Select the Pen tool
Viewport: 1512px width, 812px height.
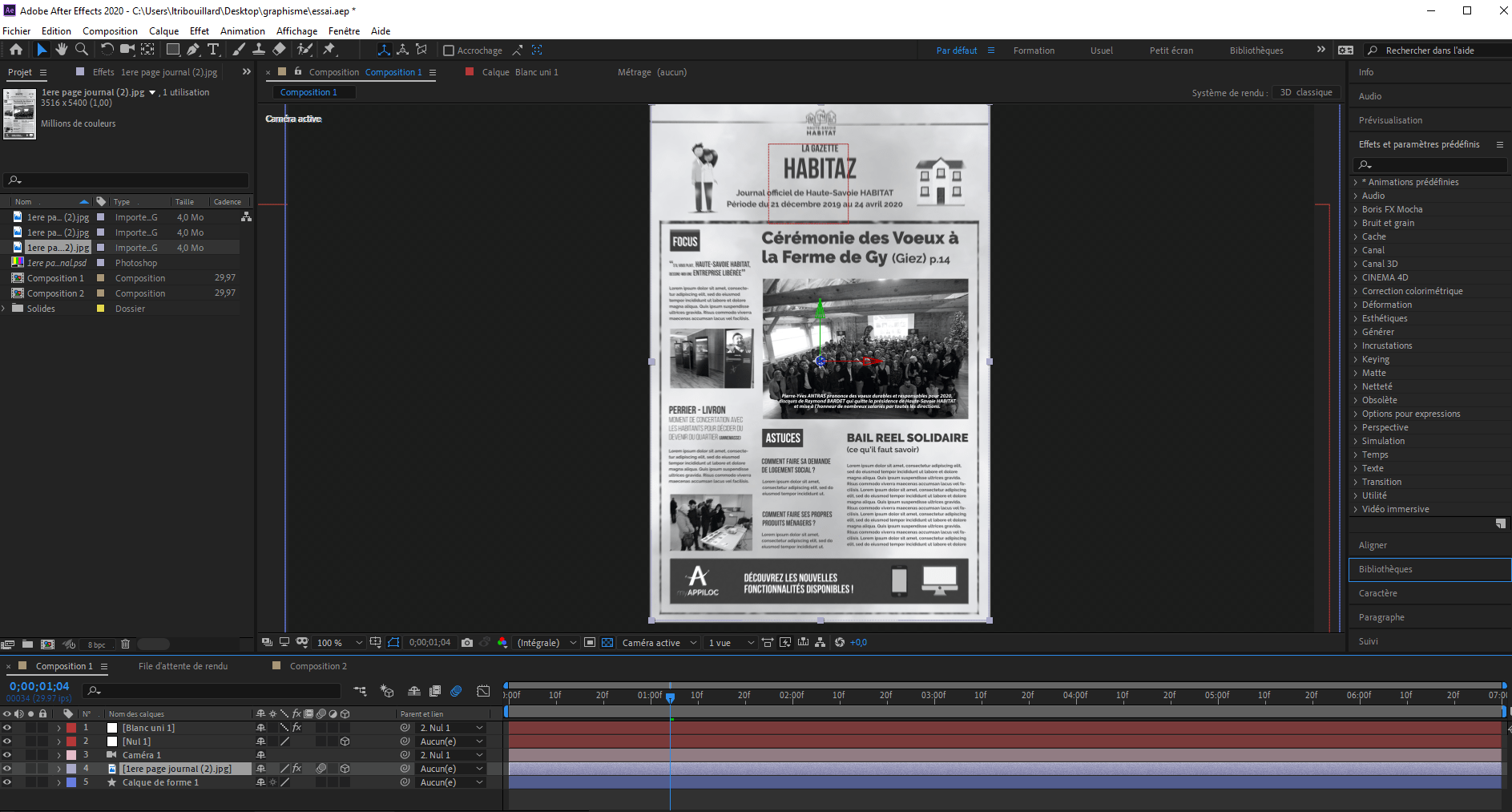pyautogui.click(x=192, y=50)
